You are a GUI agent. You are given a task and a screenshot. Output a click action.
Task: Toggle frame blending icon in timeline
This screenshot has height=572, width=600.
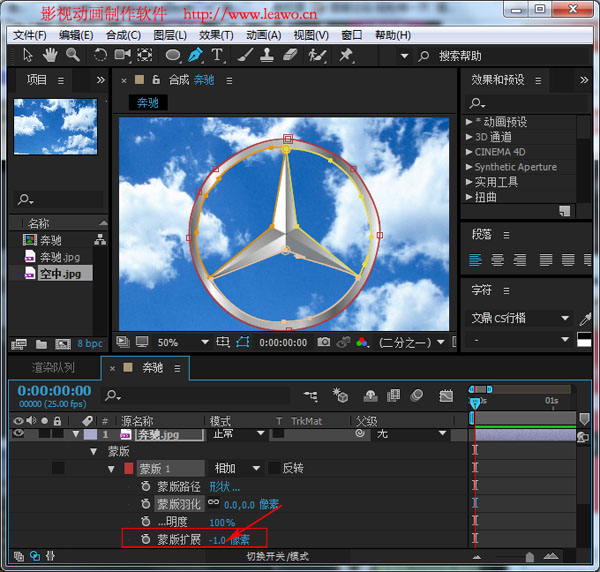point(393,396)
